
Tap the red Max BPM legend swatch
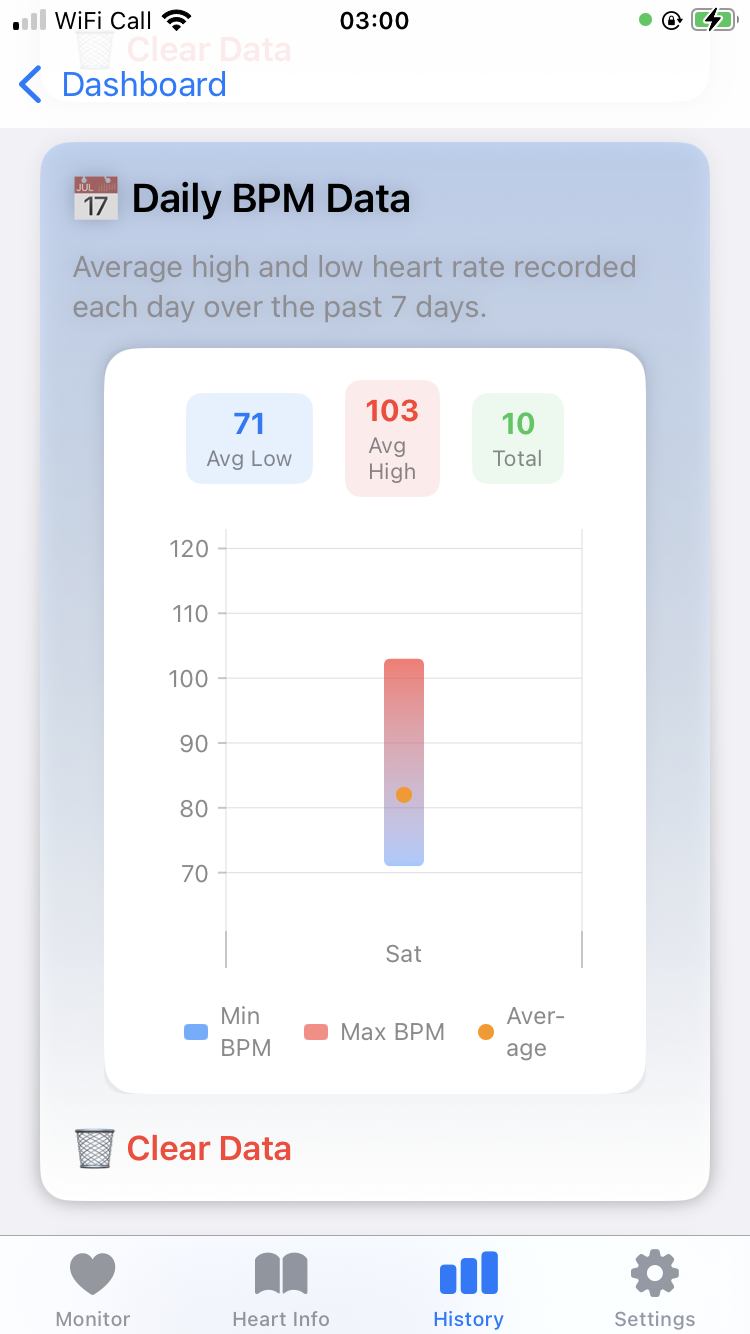[316, 1032]
